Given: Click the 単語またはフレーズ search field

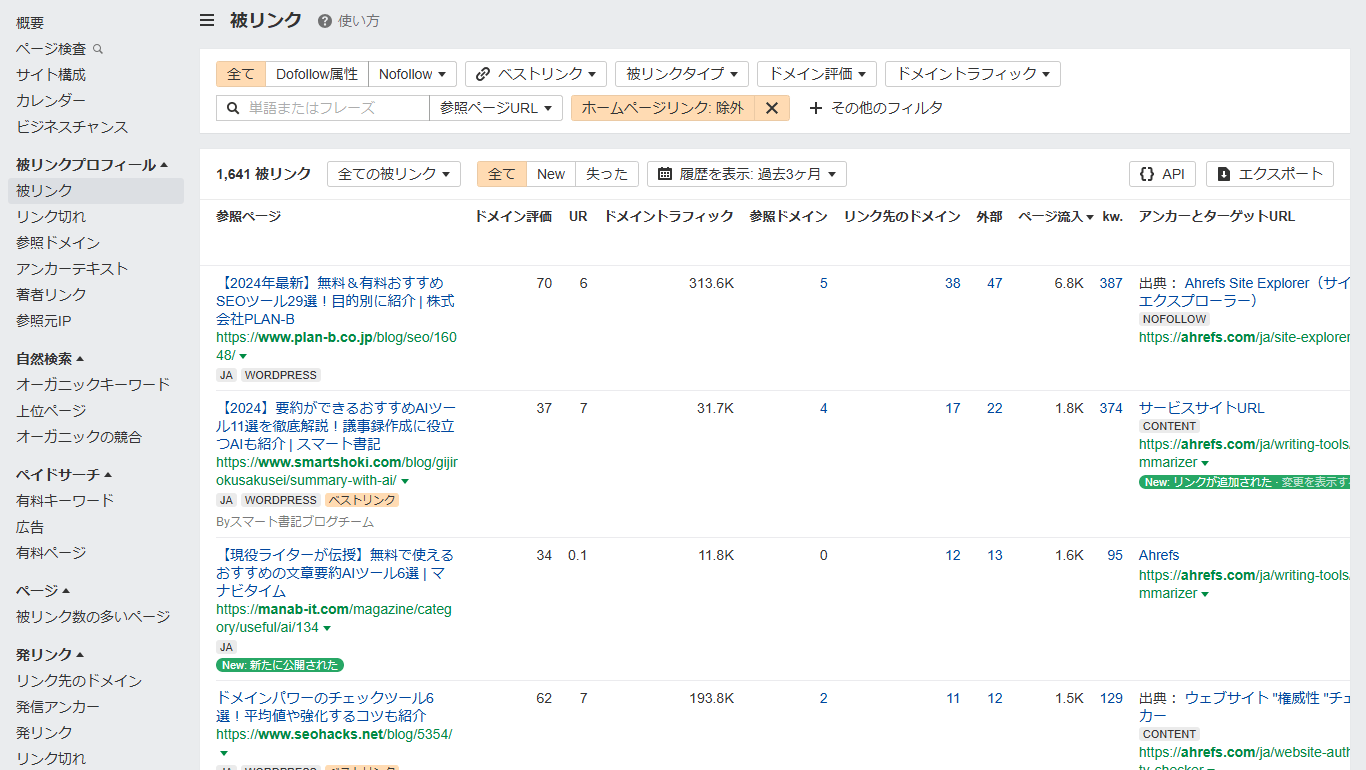Looking at the screenshot, I should click(335, 108).
